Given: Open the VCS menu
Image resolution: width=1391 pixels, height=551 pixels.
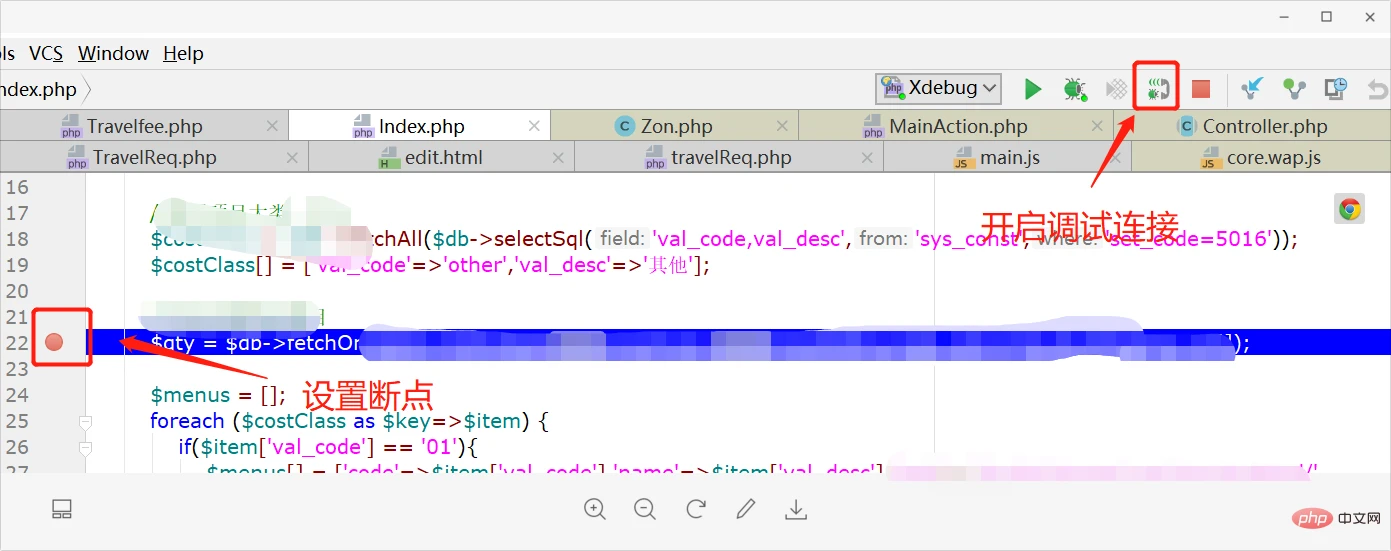Looking at the screenshot, I should point(46,53).
